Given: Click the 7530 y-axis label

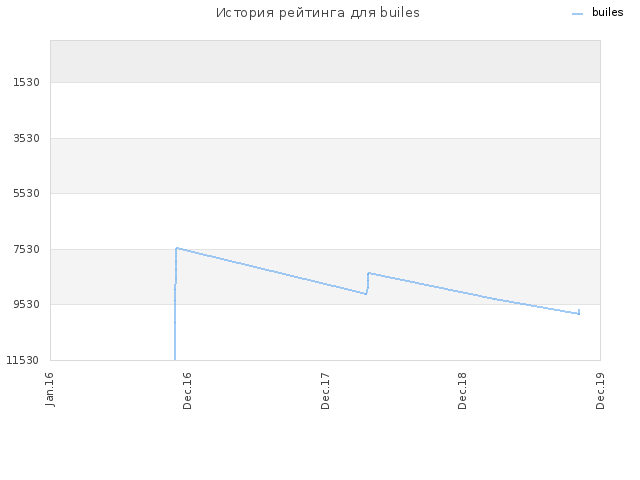Looking at the screenshot, I should click(x=26, y=249).
